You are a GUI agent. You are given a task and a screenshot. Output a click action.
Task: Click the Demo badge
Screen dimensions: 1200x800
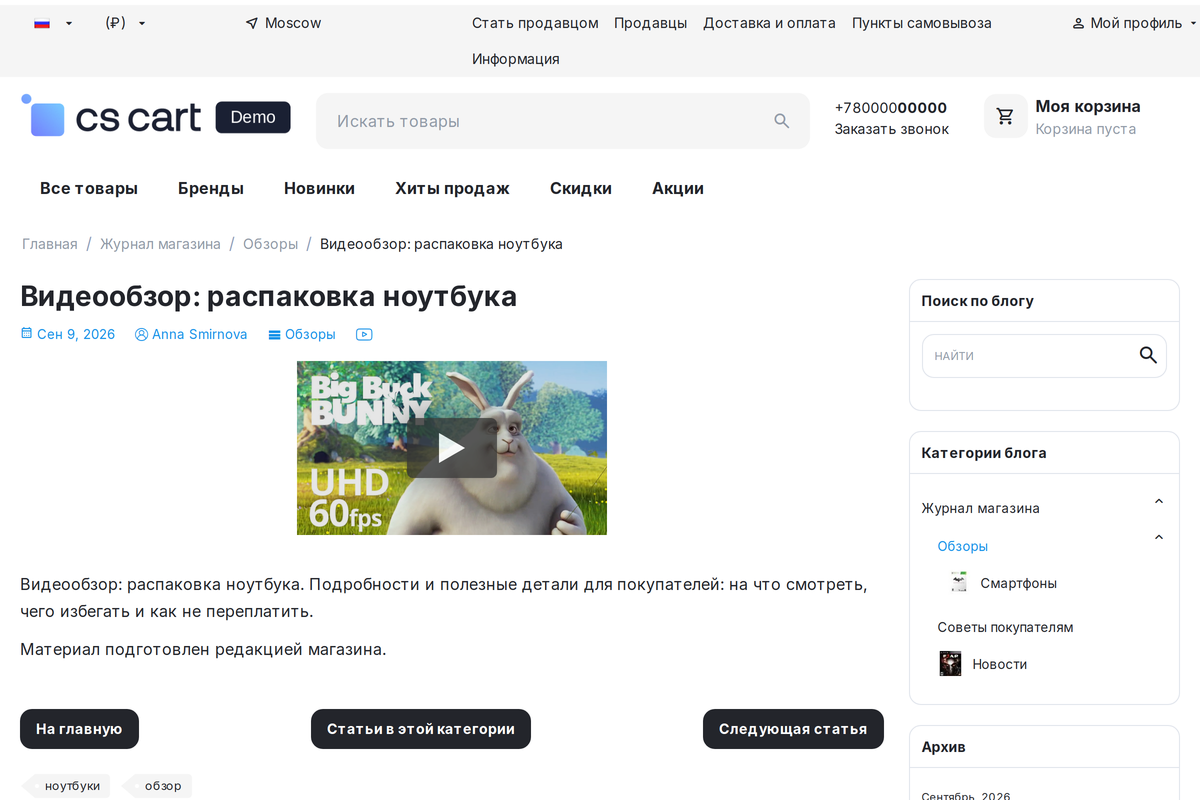click(x=253, y=117)
